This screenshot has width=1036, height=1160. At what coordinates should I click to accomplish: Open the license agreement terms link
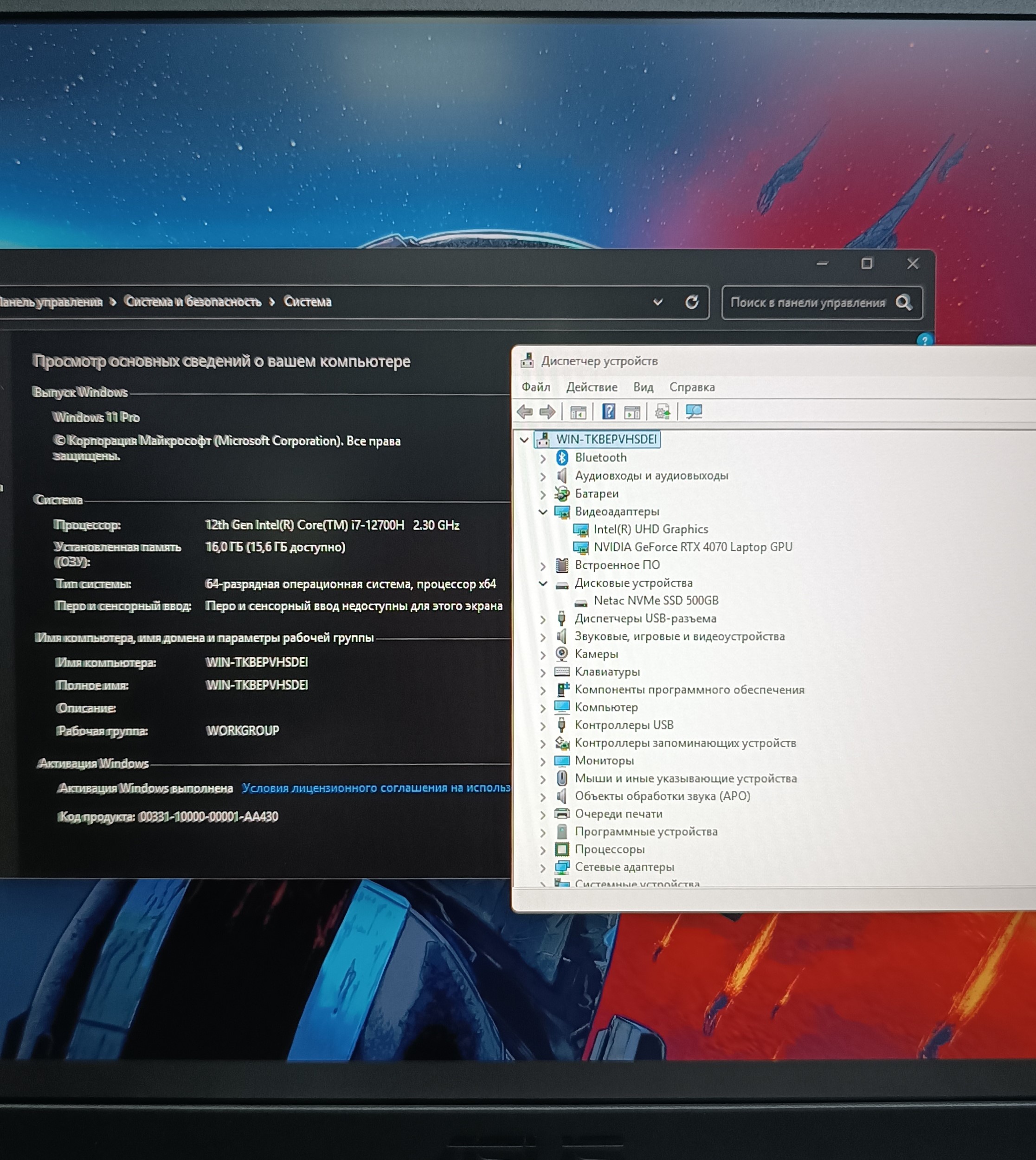click(376, 788)
